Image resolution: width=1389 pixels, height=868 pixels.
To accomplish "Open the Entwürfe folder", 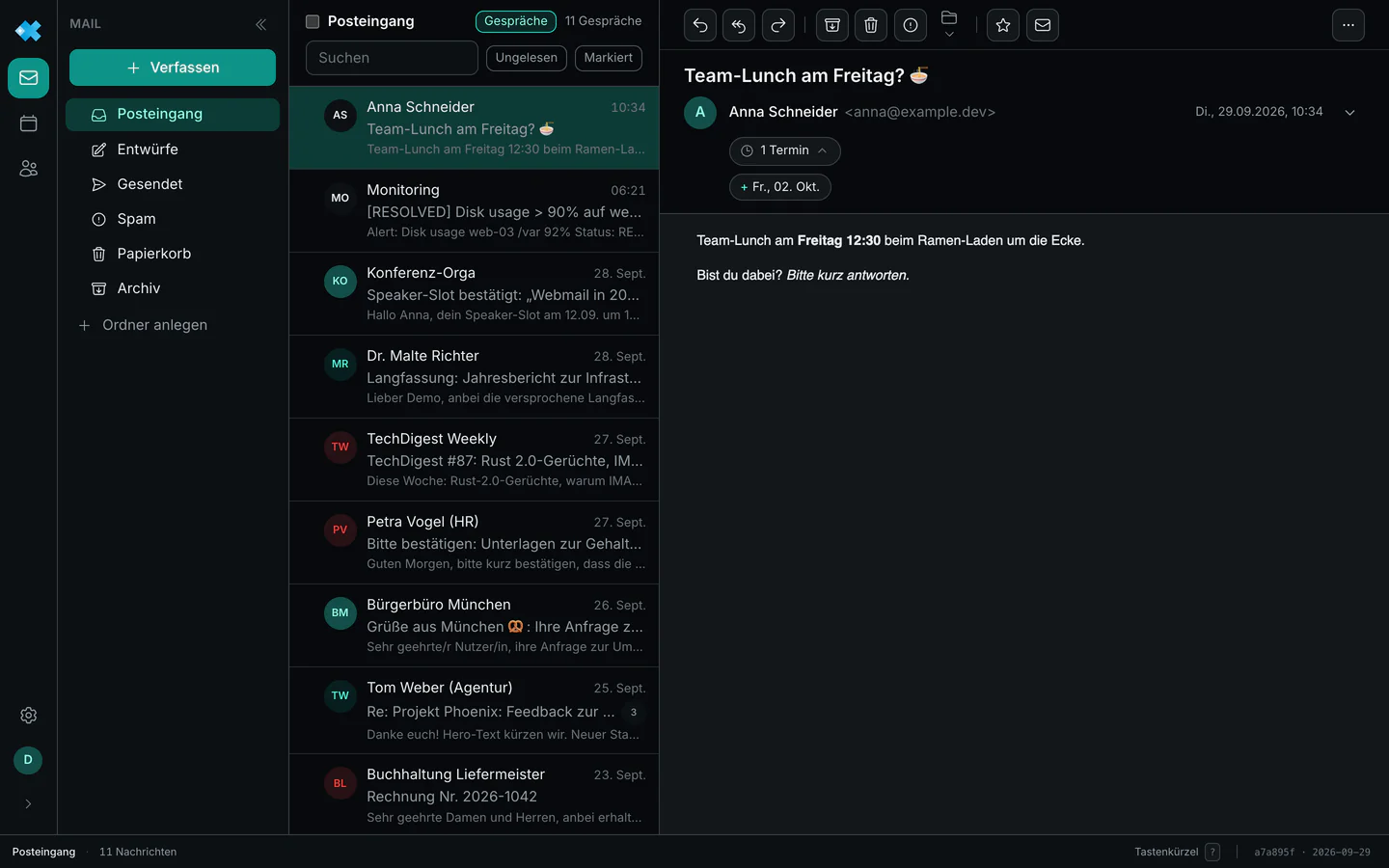I will (x=173, y=149).
